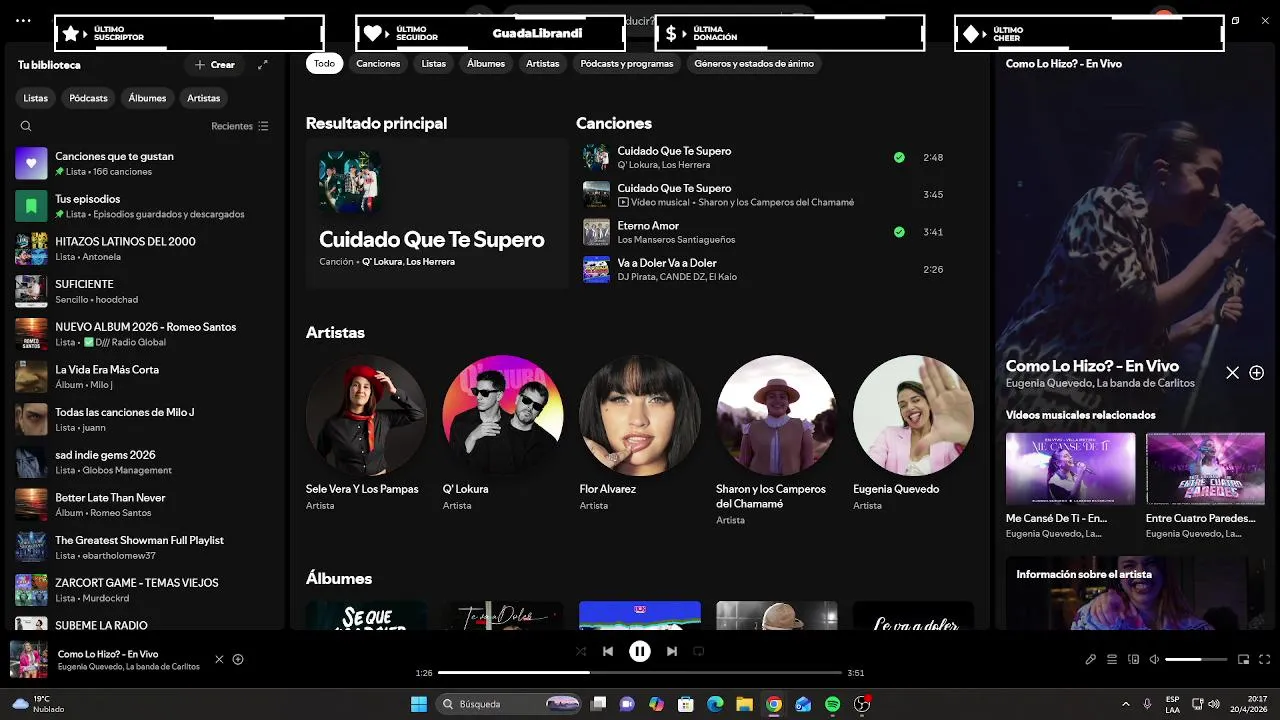Open the playback queue icon
This screenshot has width=1280, height=720.
coord(1112,659)
